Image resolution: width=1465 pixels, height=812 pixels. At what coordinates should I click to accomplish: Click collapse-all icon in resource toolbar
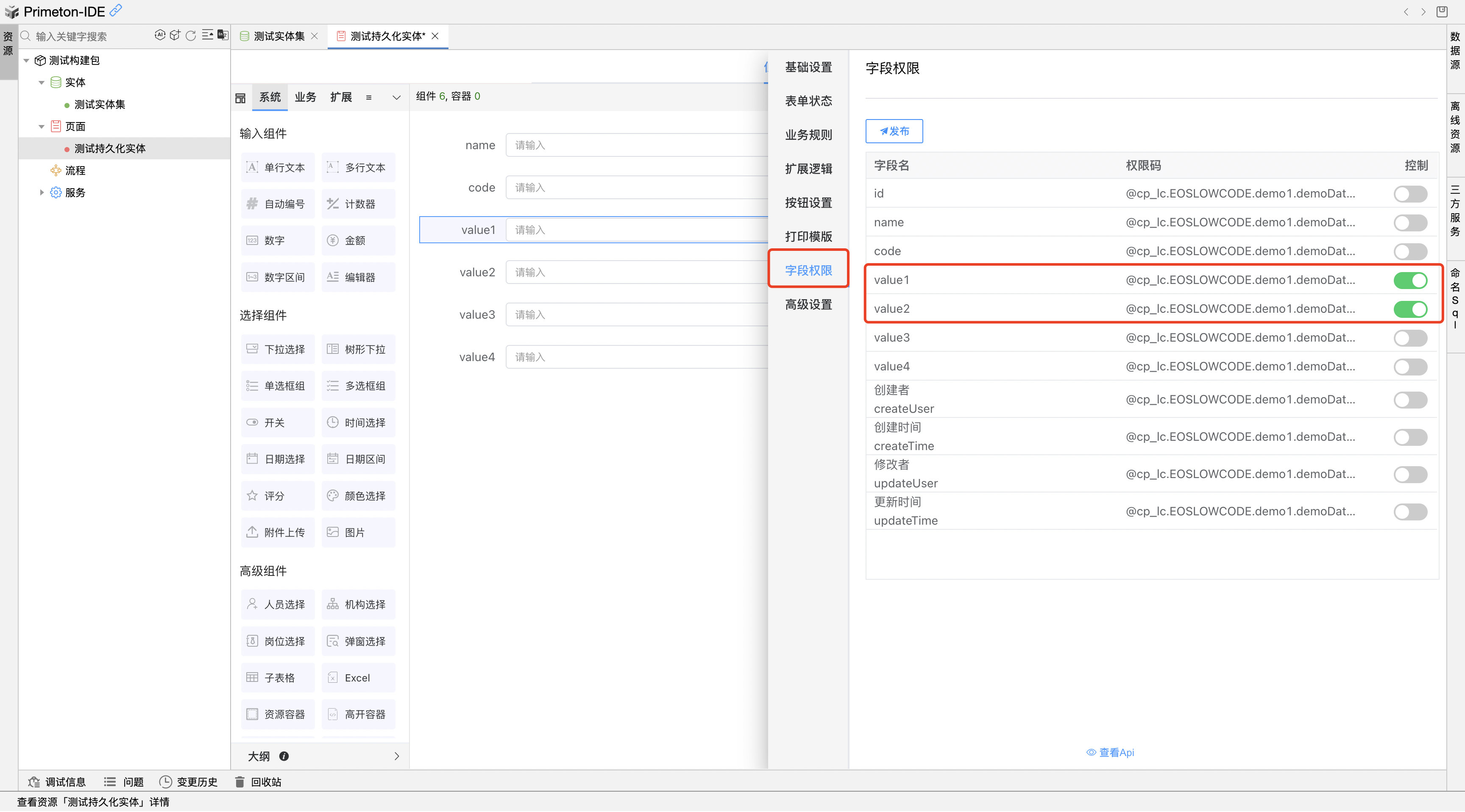click(207, 35)
